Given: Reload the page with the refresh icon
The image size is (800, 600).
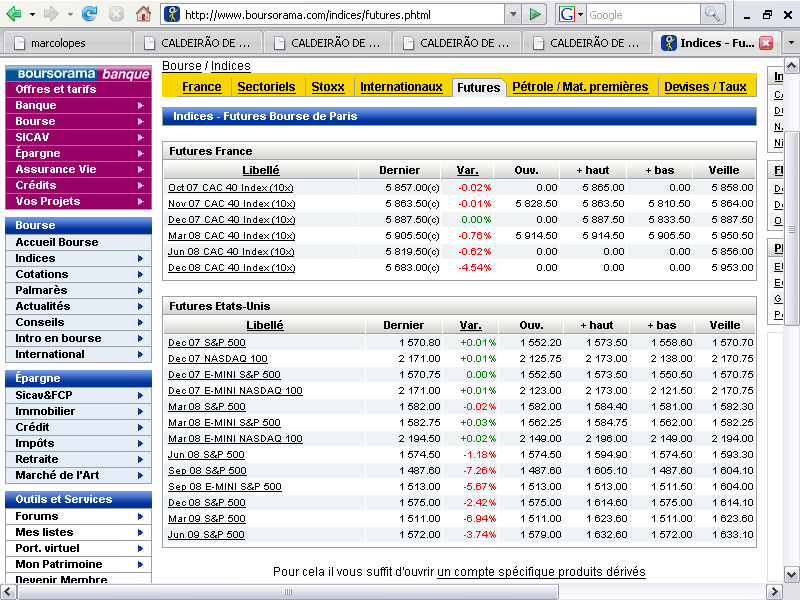Looking at the screenshot, I should (89, 14).
